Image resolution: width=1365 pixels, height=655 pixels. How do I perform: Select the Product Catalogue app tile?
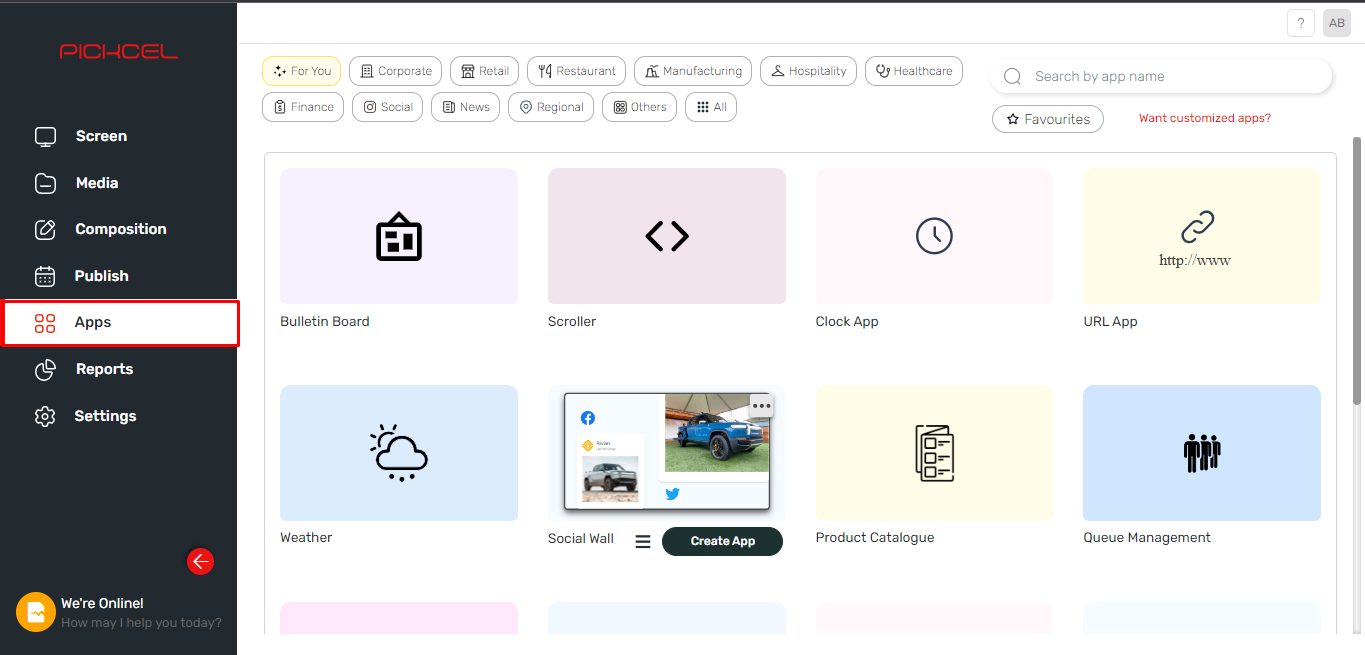point(934,453)
